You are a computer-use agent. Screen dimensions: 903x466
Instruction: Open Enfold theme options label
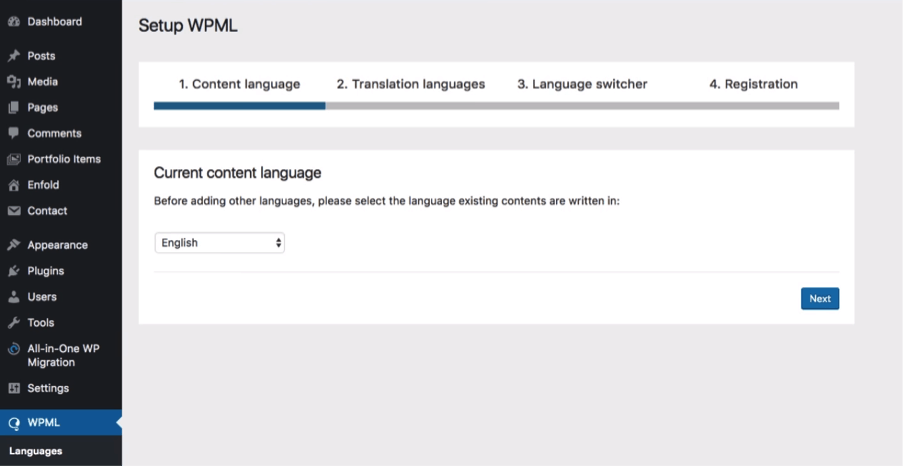[x=43, y=185]
